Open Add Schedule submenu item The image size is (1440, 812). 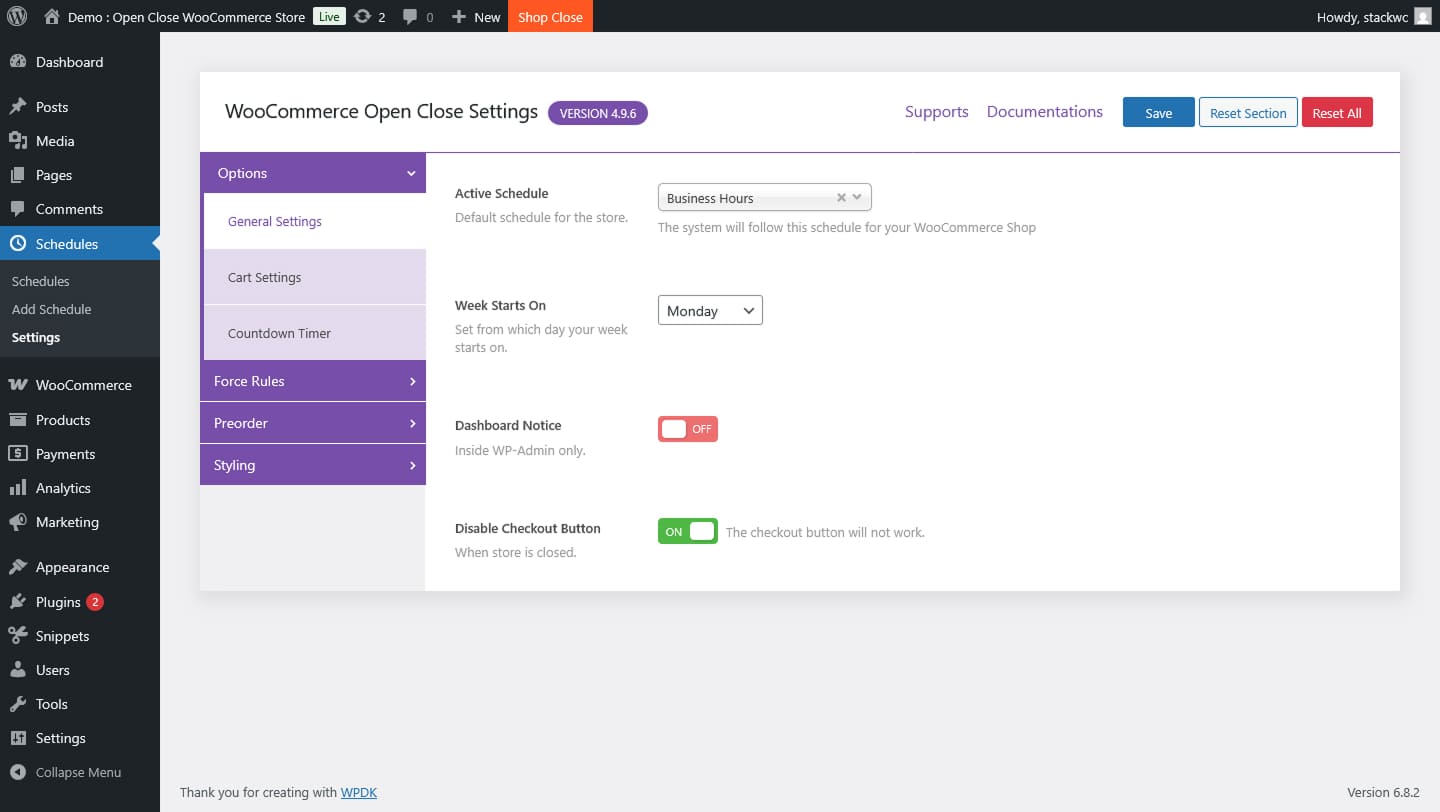[x=51, y=309]
